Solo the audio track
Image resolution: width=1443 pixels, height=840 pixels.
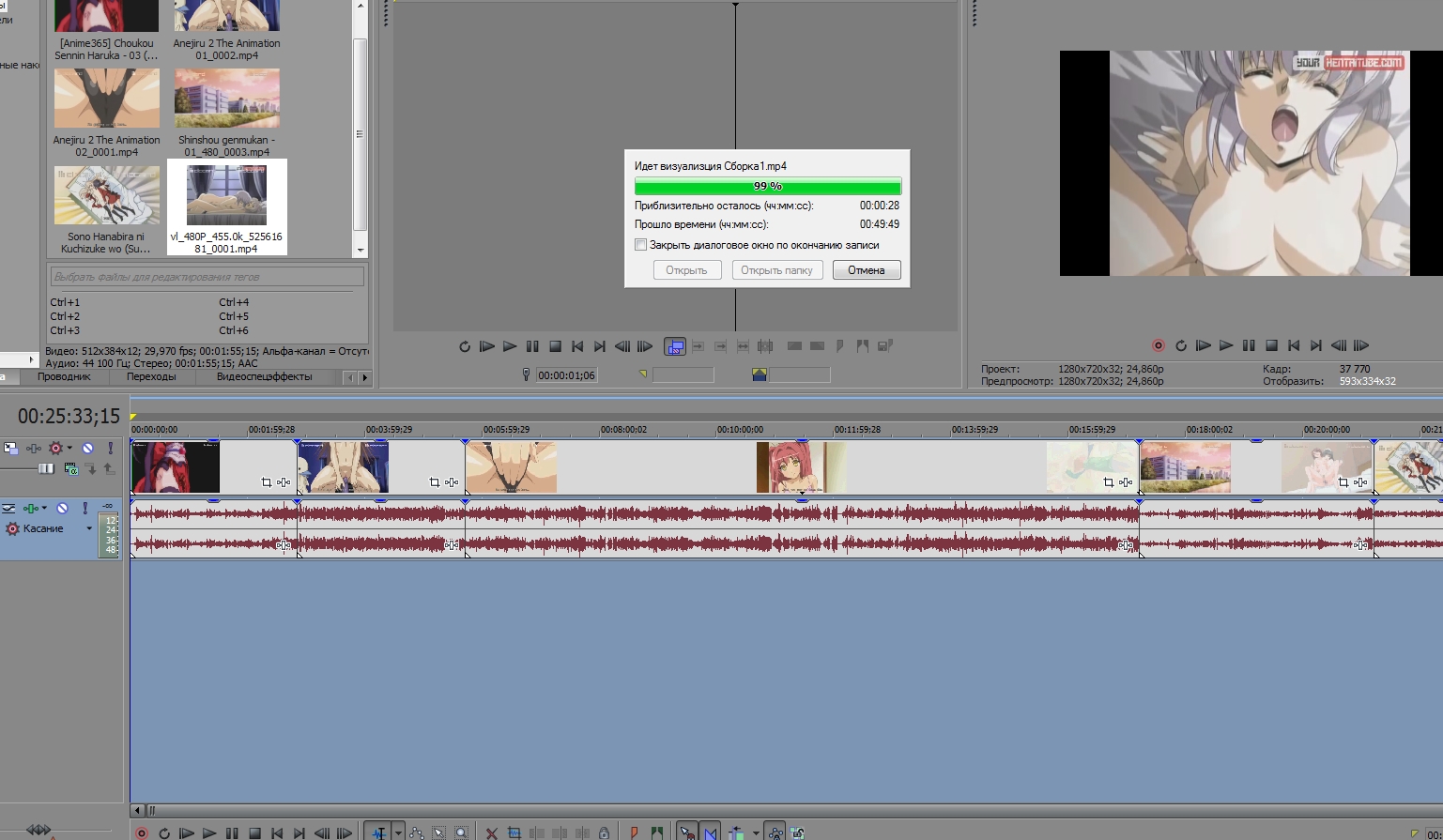pos(85,508)
